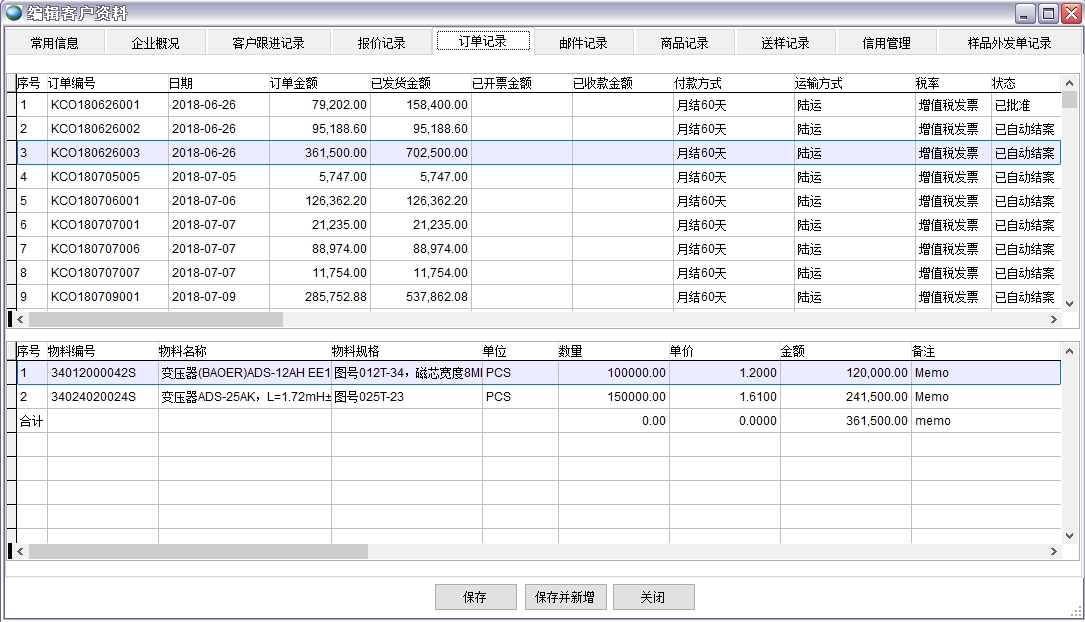Switch to the 邮件记录 tab

(583, 43)
